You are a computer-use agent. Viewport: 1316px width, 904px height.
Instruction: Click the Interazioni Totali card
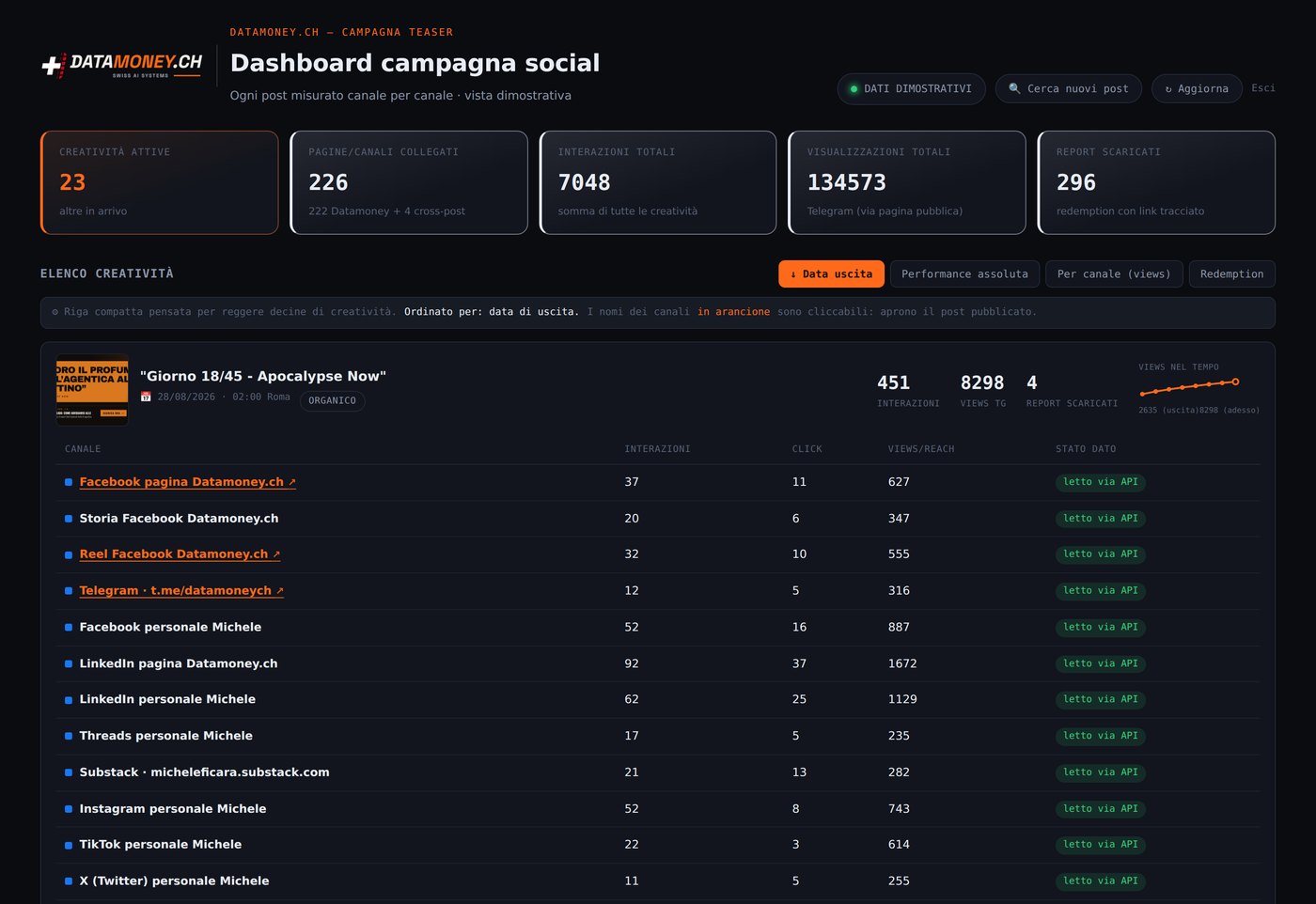click(658, 182)
